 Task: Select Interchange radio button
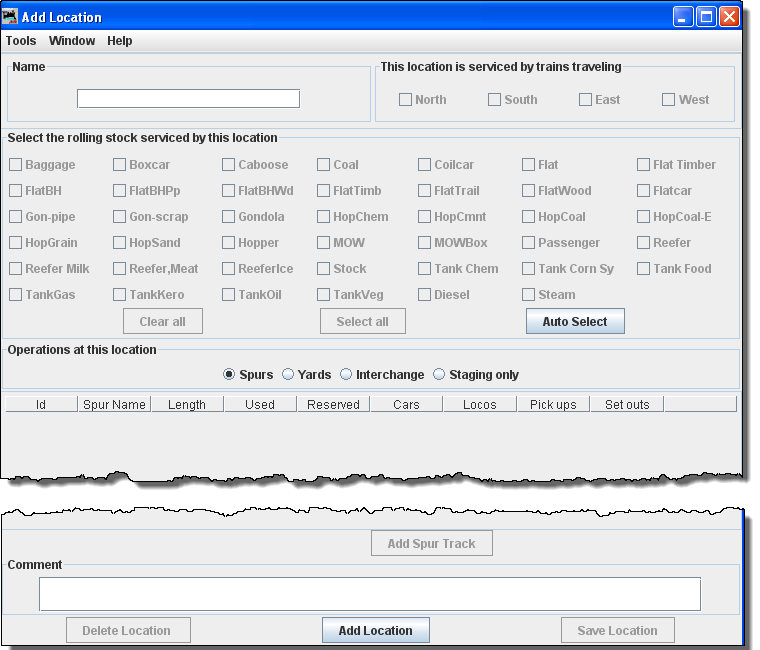point(346,375)
